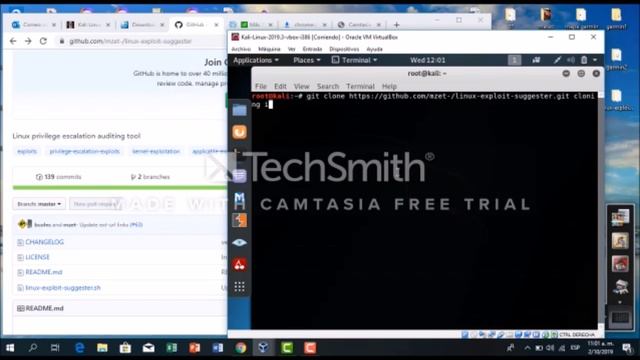Launch Microsoft Edge from the taskbar
Screen dimensions: 640x360
(79, 348)
